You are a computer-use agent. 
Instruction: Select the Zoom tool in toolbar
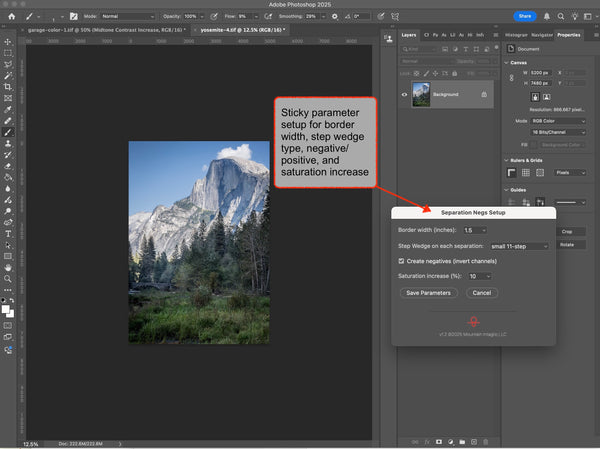(x=8, y=280)
